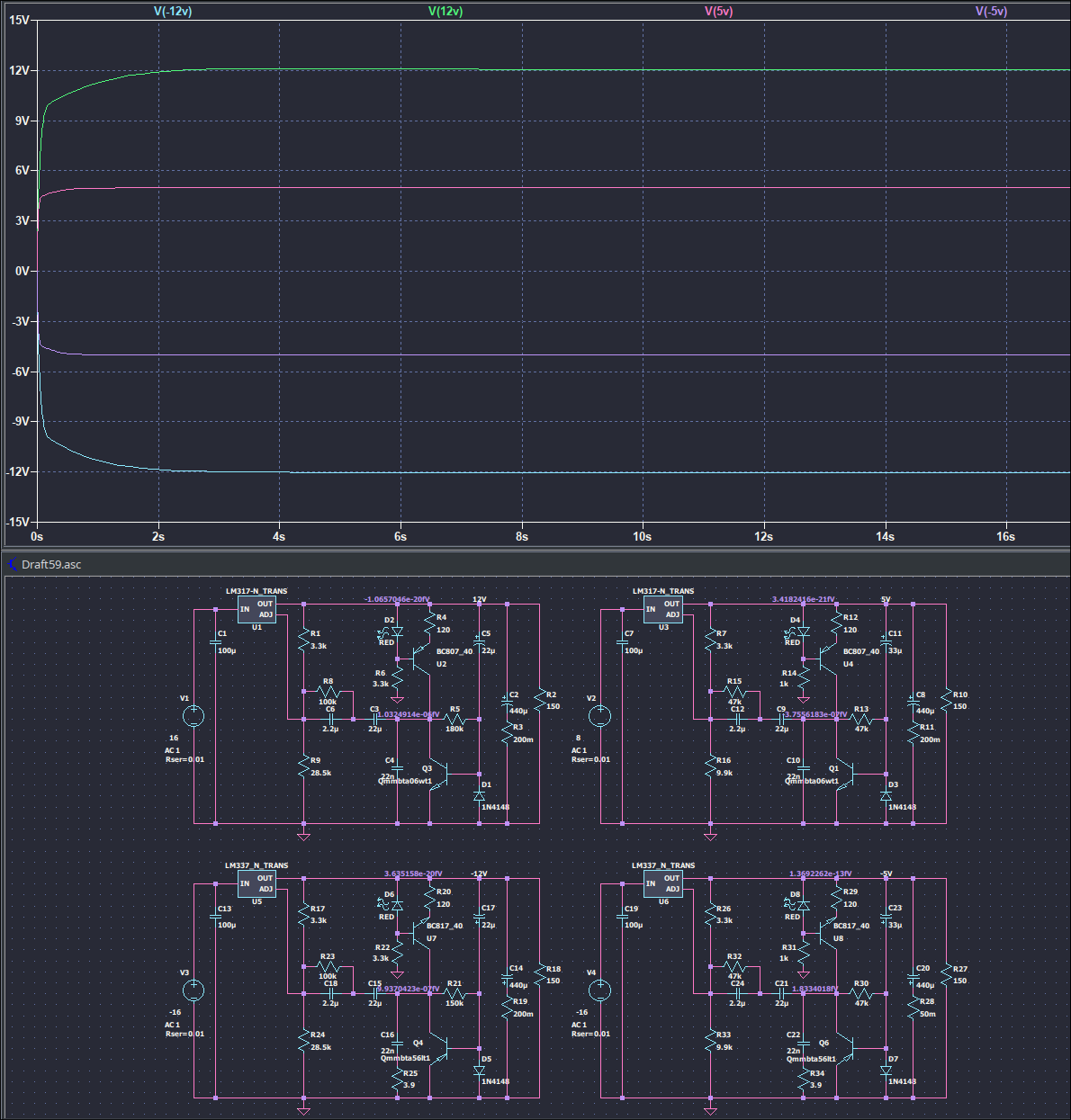This screenshot has width=1071, height=1120.
Task: Select the Q1 transistor symbol
Action: 846,773
